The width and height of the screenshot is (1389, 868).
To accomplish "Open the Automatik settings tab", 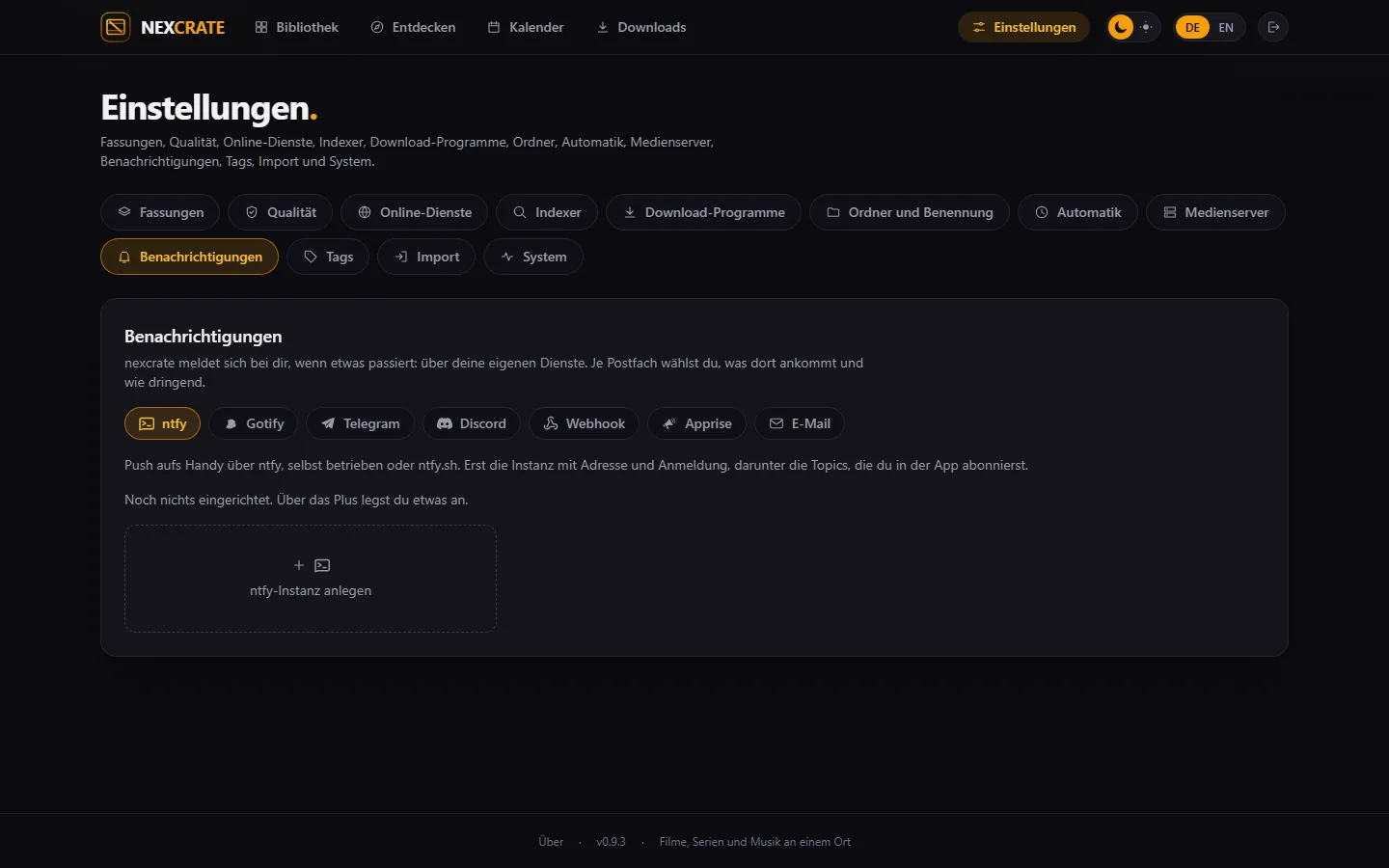I will pyautogui.click(x=1077, y=212).
